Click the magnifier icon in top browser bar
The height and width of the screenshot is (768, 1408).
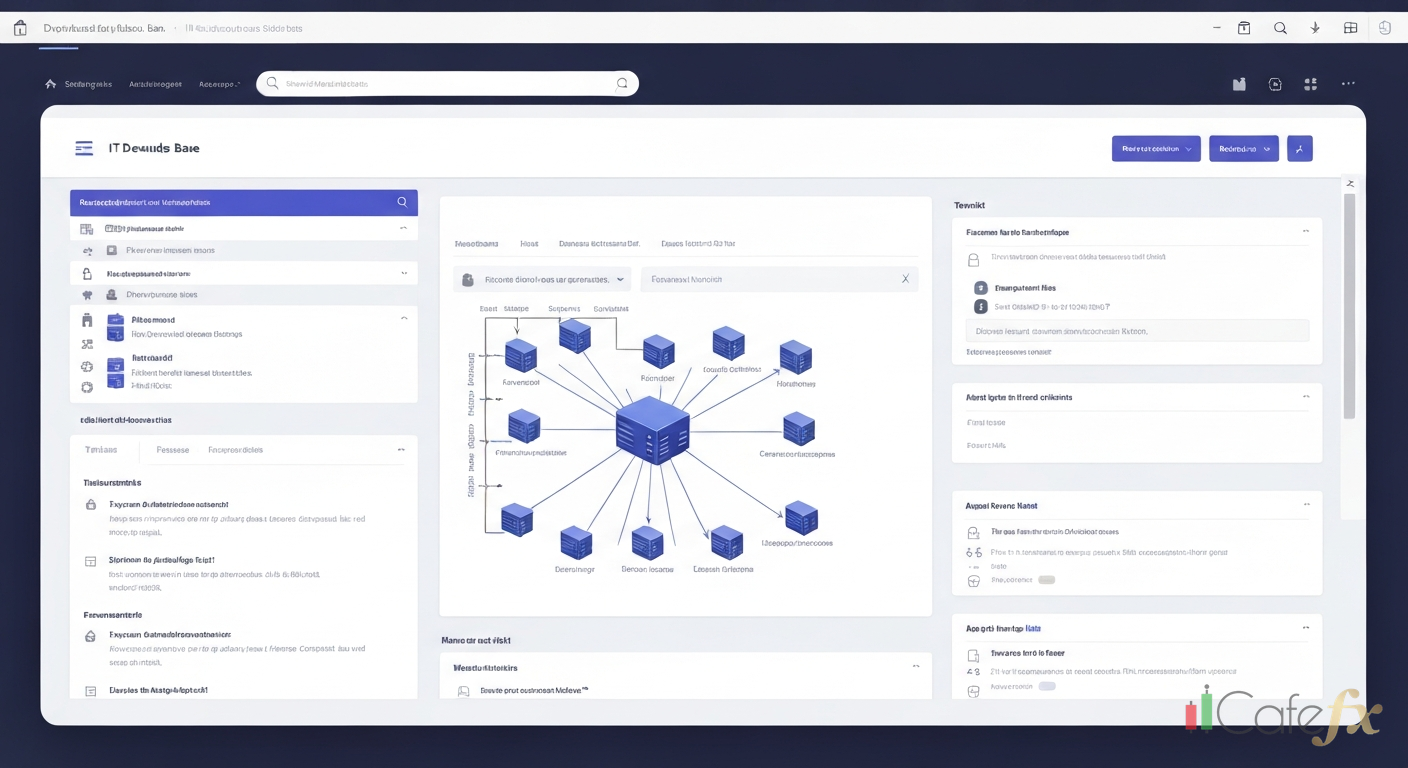(x=1280, y=28)
